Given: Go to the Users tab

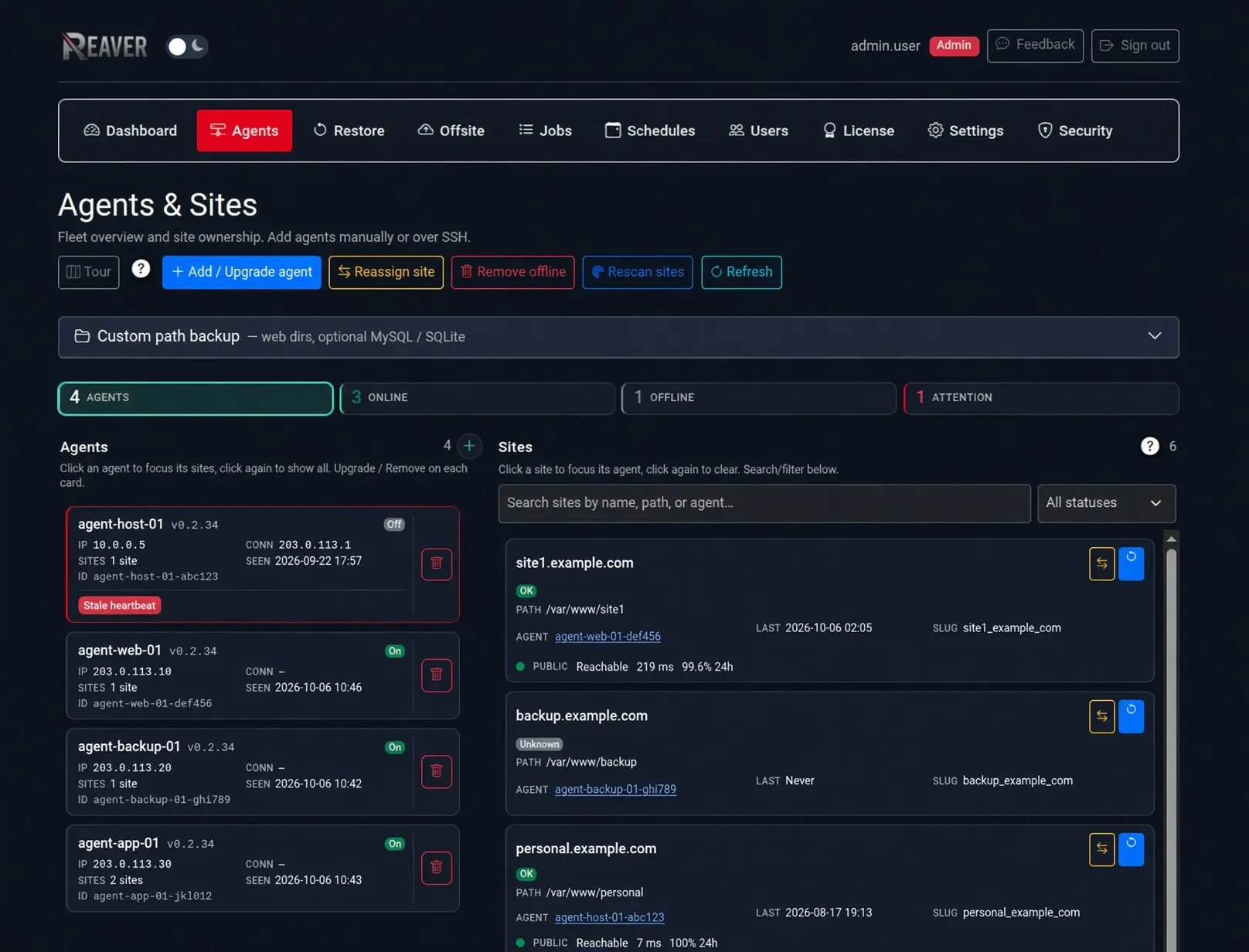Looking at the screenshot, I should pyautogui.click(x=758, y=131).
